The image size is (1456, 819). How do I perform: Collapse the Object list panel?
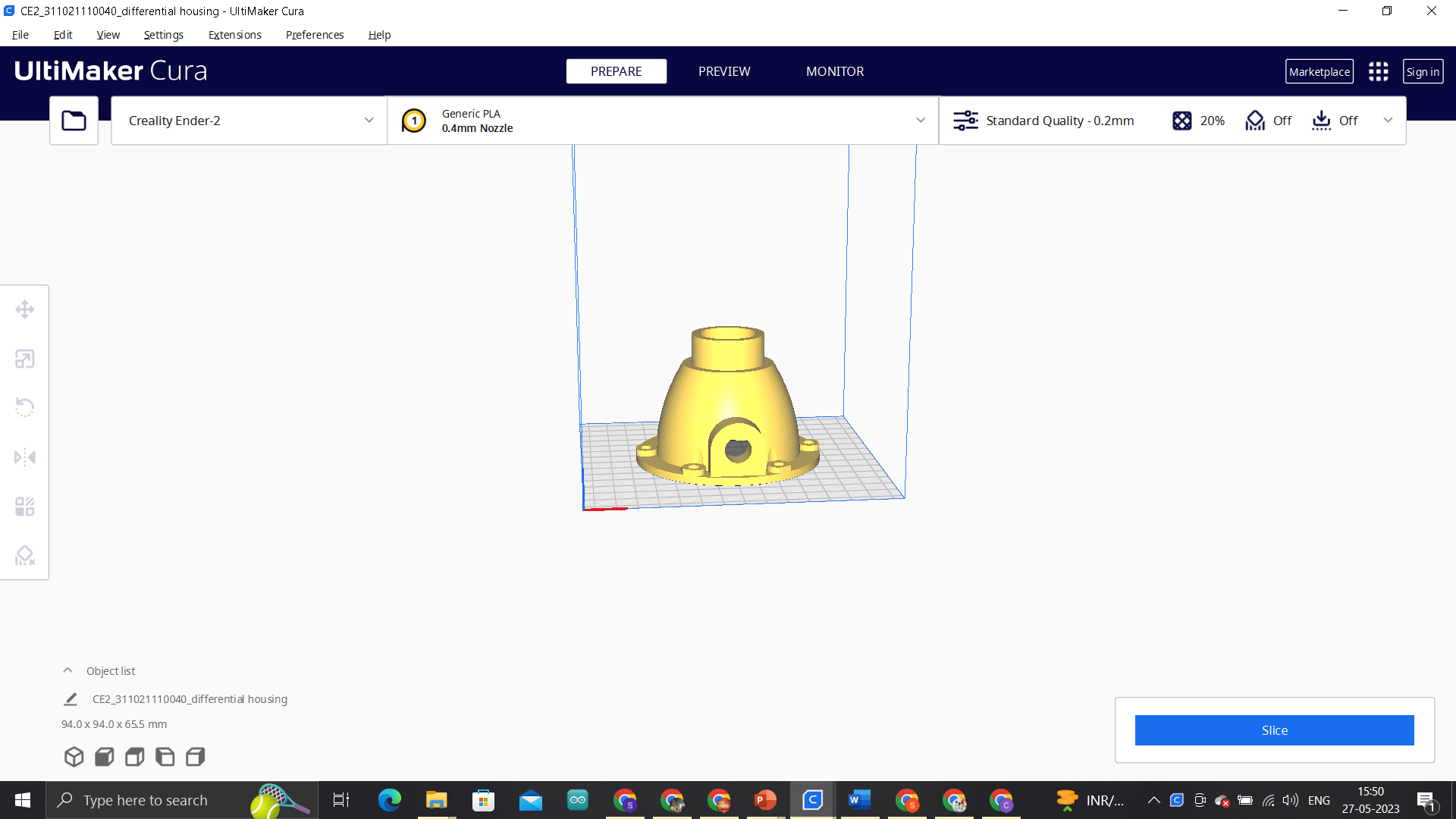(67, 670)
